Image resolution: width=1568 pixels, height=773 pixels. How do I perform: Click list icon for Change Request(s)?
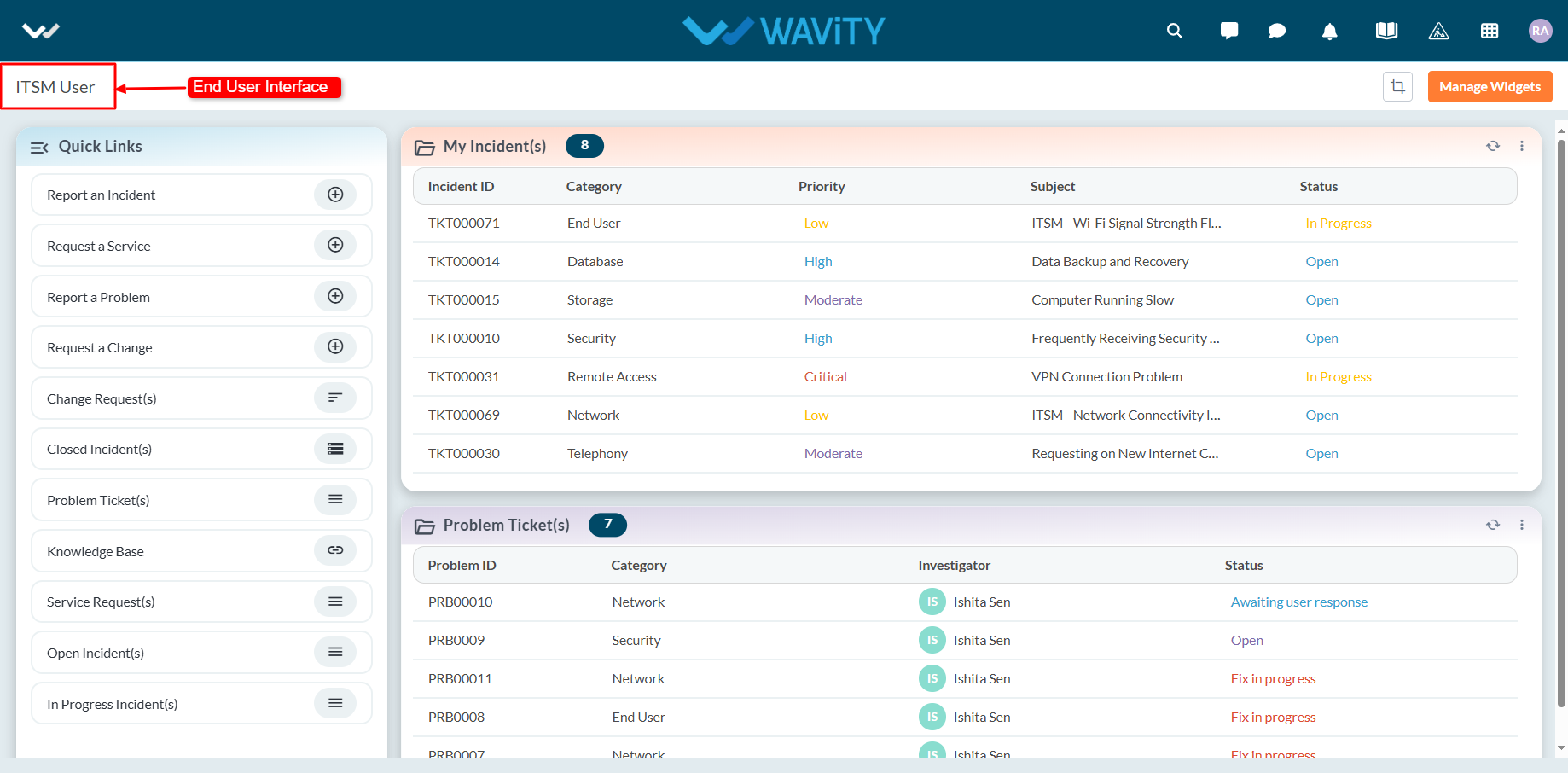click(335, 398)
